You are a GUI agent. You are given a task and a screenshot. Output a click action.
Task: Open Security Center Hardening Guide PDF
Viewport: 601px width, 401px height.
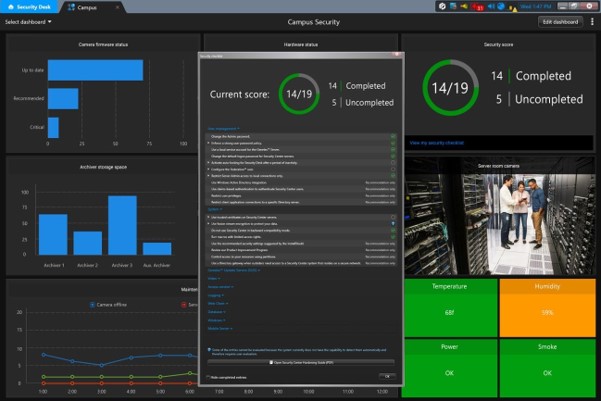(302, 363)
